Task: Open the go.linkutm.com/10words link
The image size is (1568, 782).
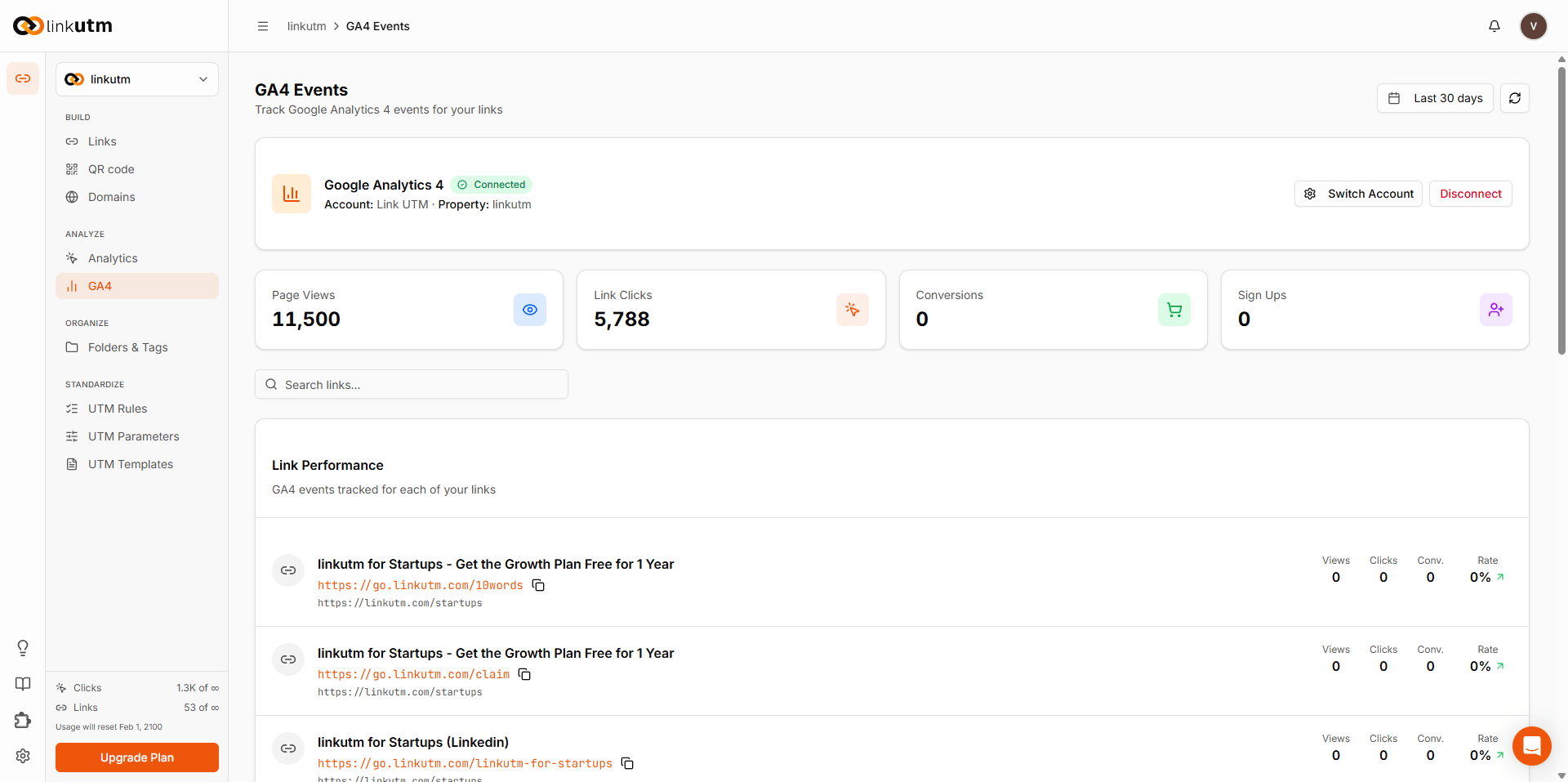Action: click(420, 585)
